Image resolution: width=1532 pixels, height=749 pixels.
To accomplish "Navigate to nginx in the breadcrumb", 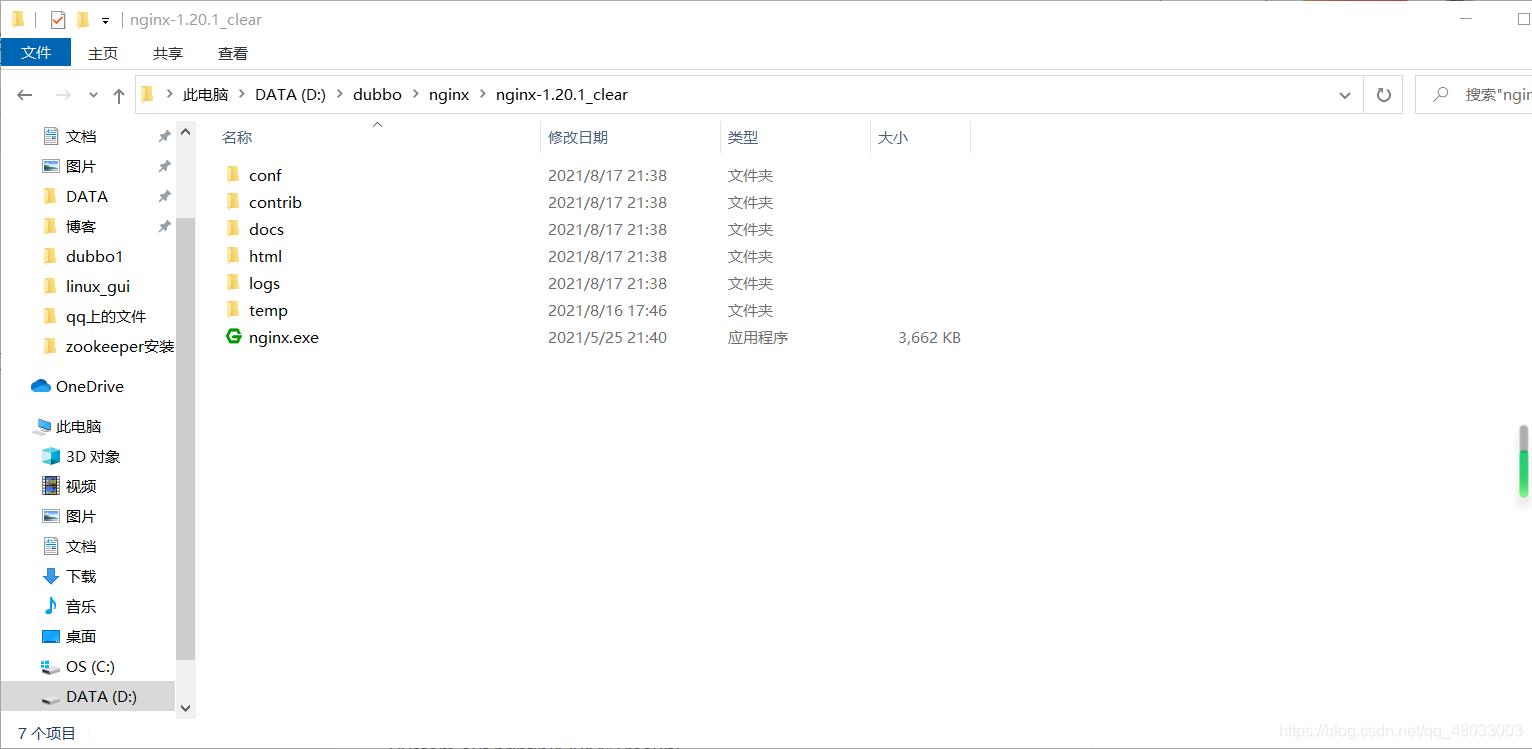I will 449,95.
